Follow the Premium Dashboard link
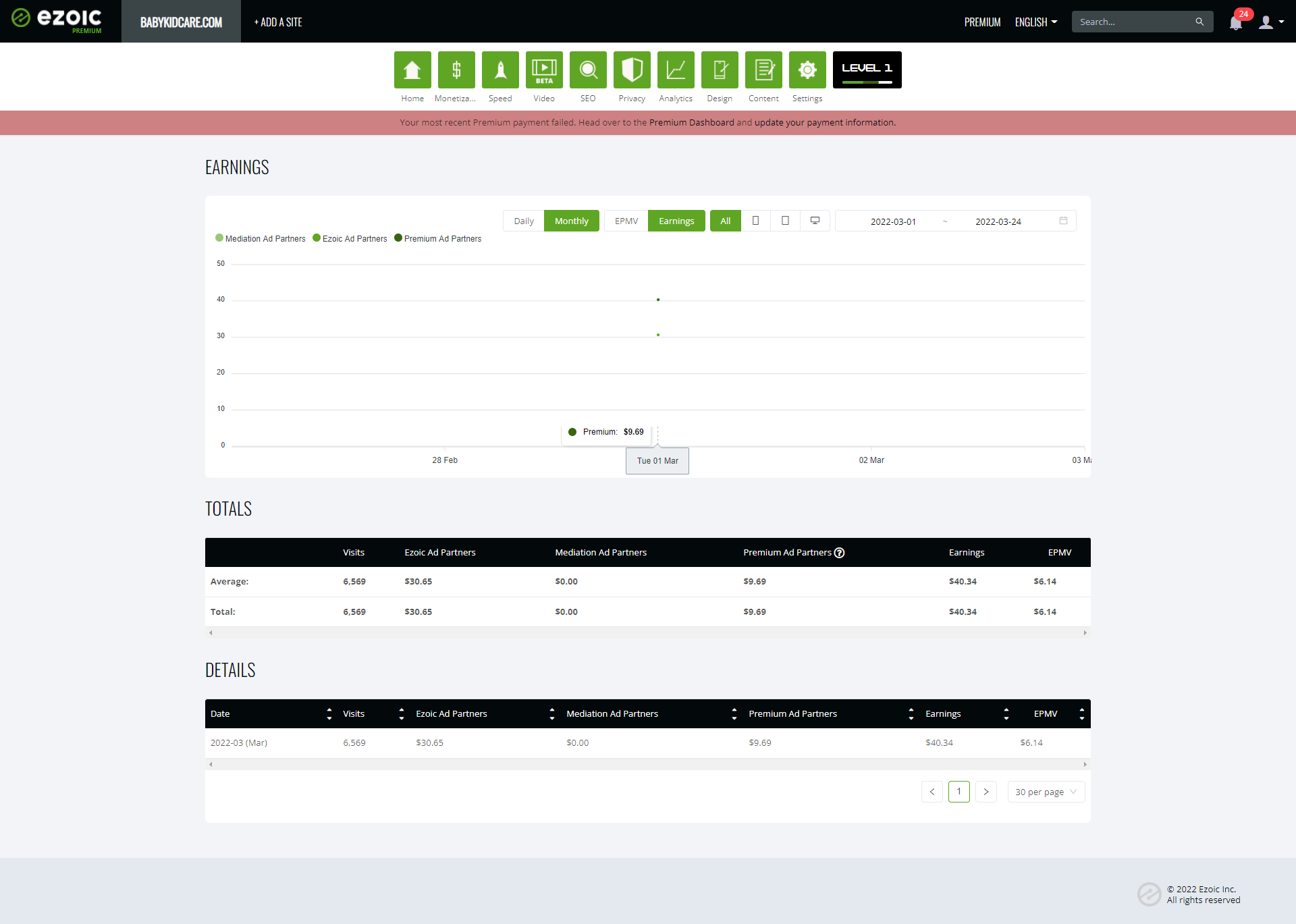 point(691,123)
